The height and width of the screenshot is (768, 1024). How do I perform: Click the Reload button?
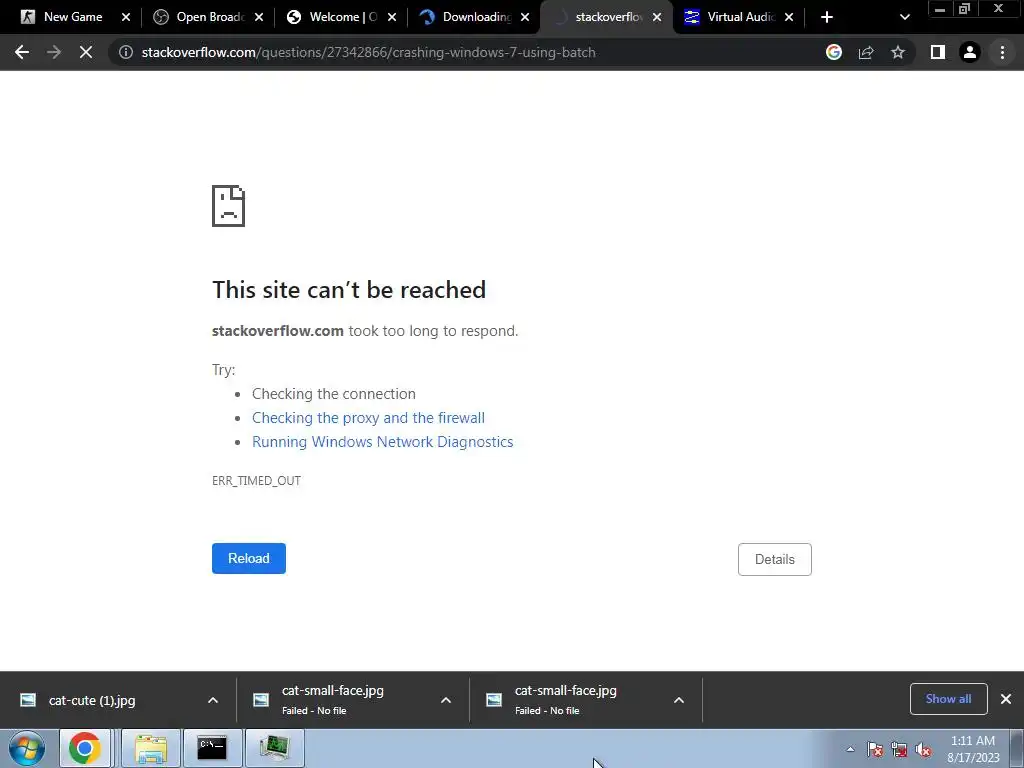249,558
